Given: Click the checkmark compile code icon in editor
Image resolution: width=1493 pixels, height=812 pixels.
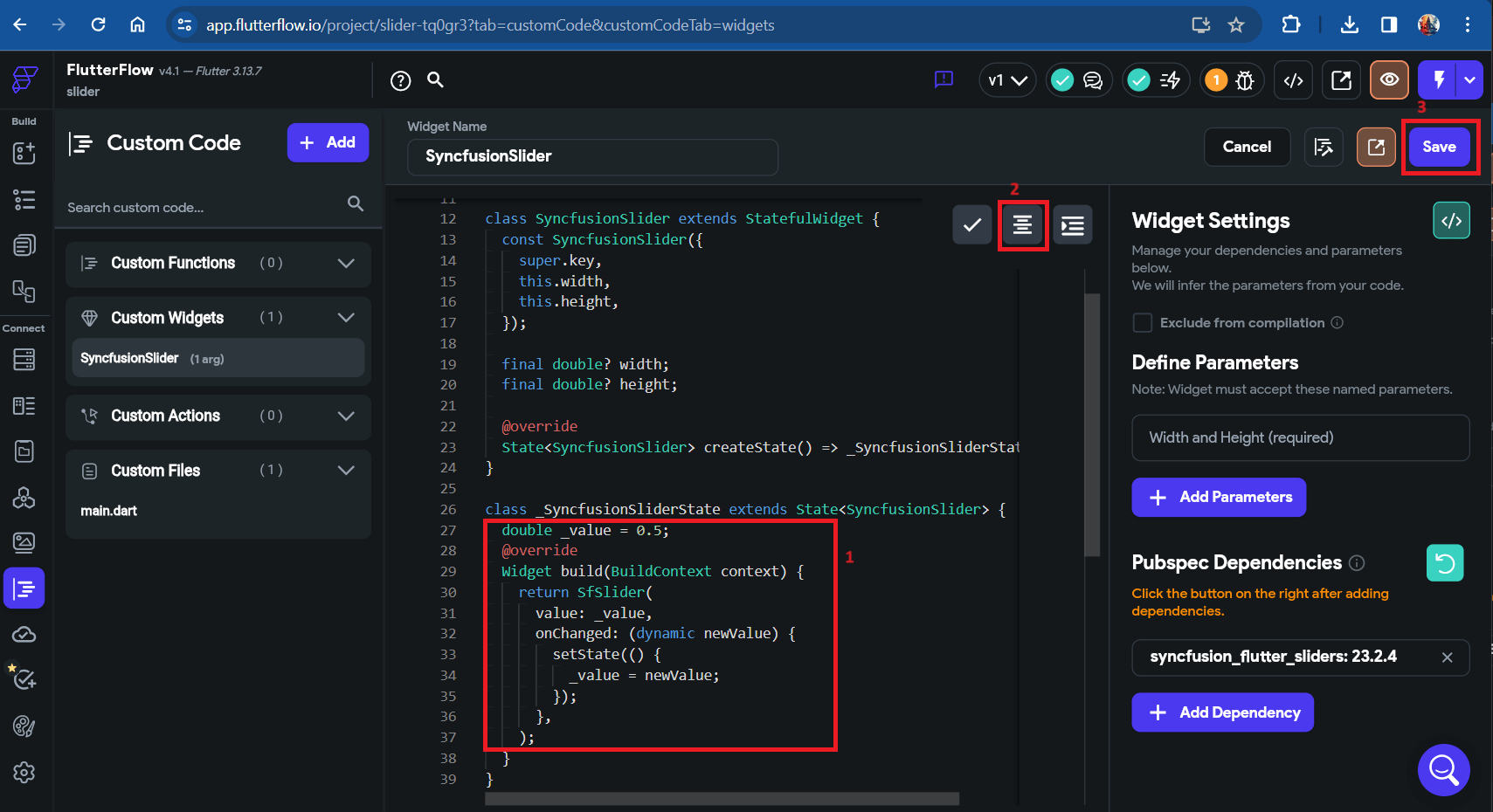Looking at the screenshot, I should click(972, 225).
